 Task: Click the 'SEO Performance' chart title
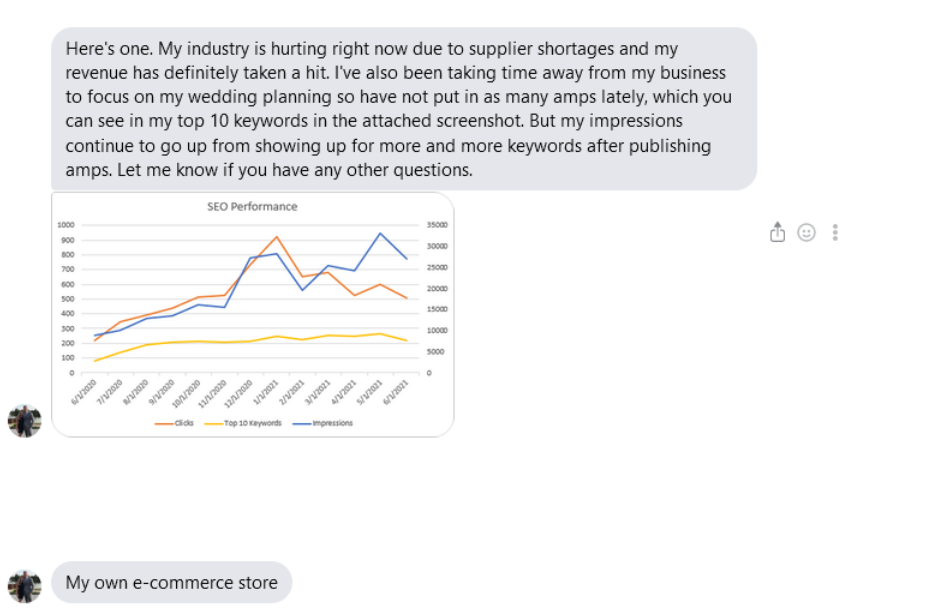click(x=252, y=207)
